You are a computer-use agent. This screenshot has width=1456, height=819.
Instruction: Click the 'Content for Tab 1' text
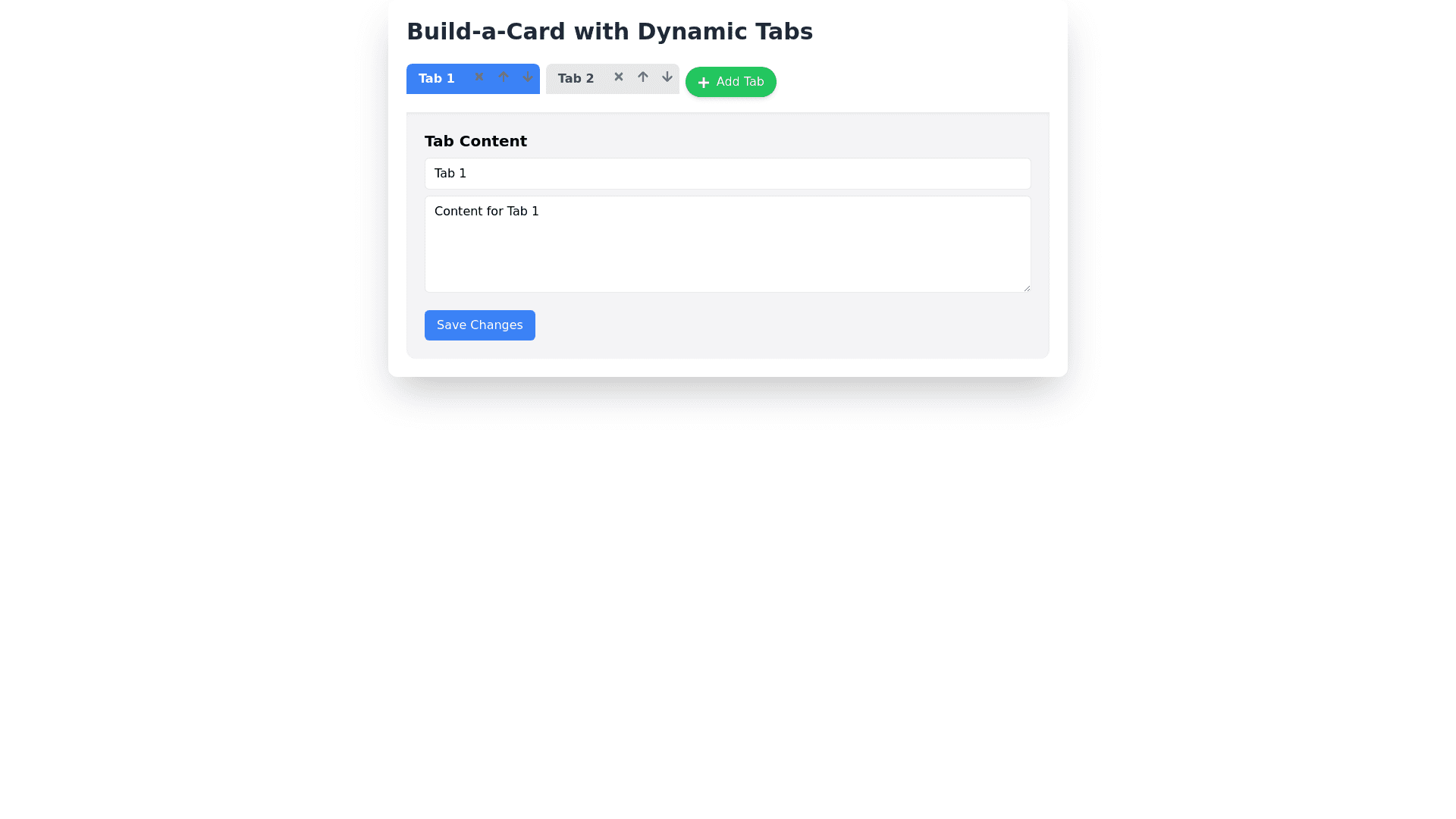point(487,212)
